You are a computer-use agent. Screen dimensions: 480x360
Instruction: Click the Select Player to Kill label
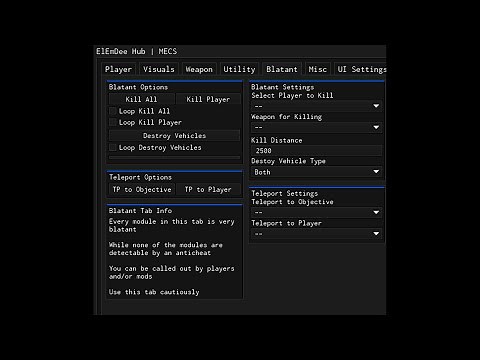(x=292, y=95)
